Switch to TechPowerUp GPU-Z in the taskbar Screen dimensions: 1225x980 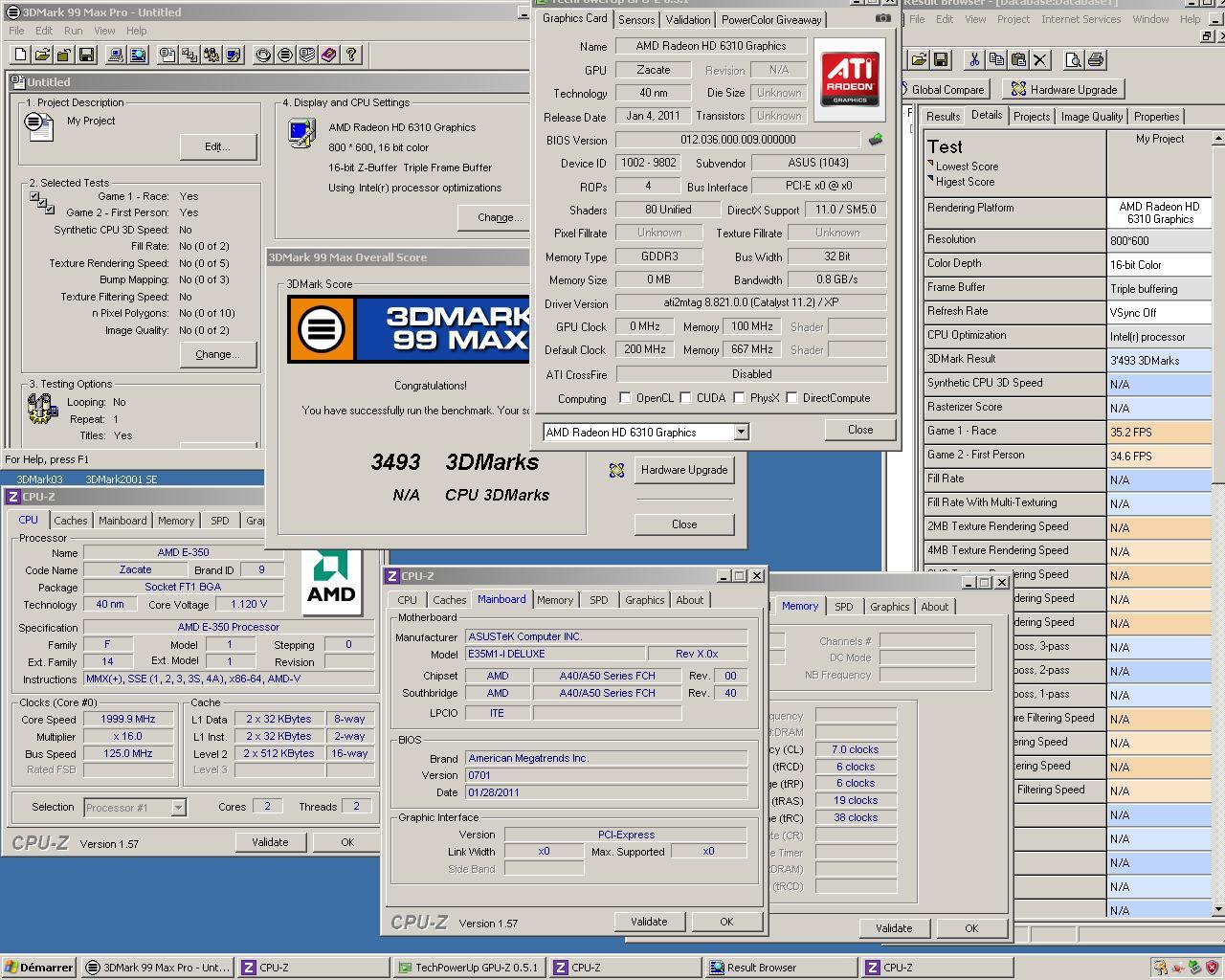[x=469, y=968]
